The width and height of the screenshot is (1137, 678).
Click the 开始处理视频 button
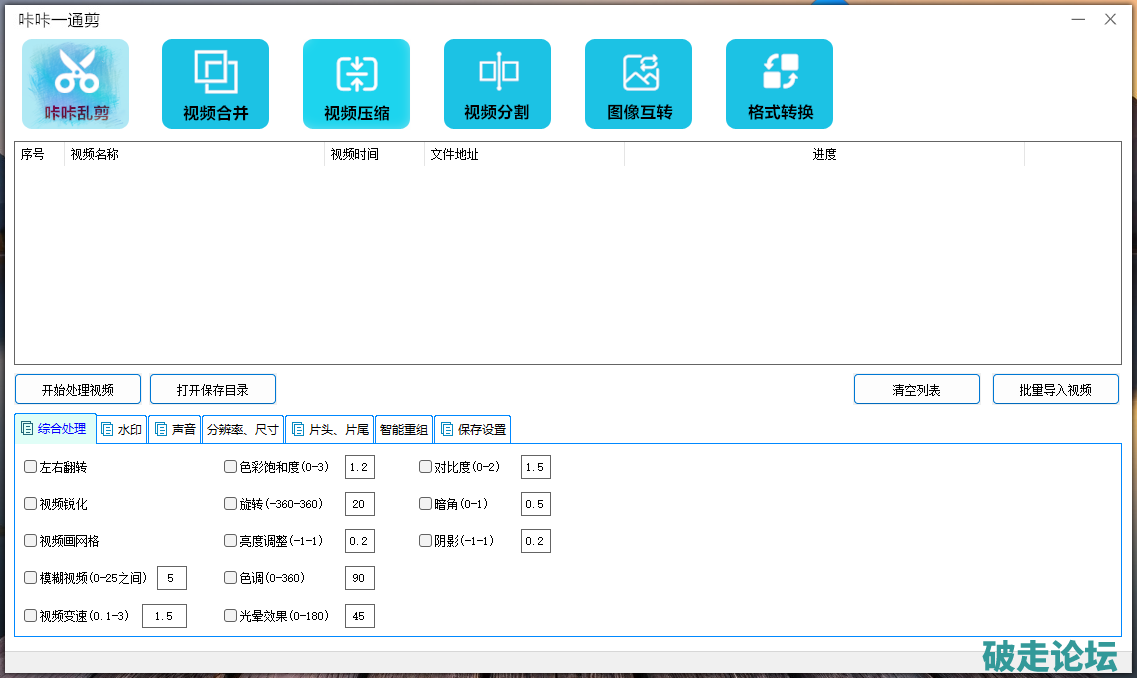(78, 390)
